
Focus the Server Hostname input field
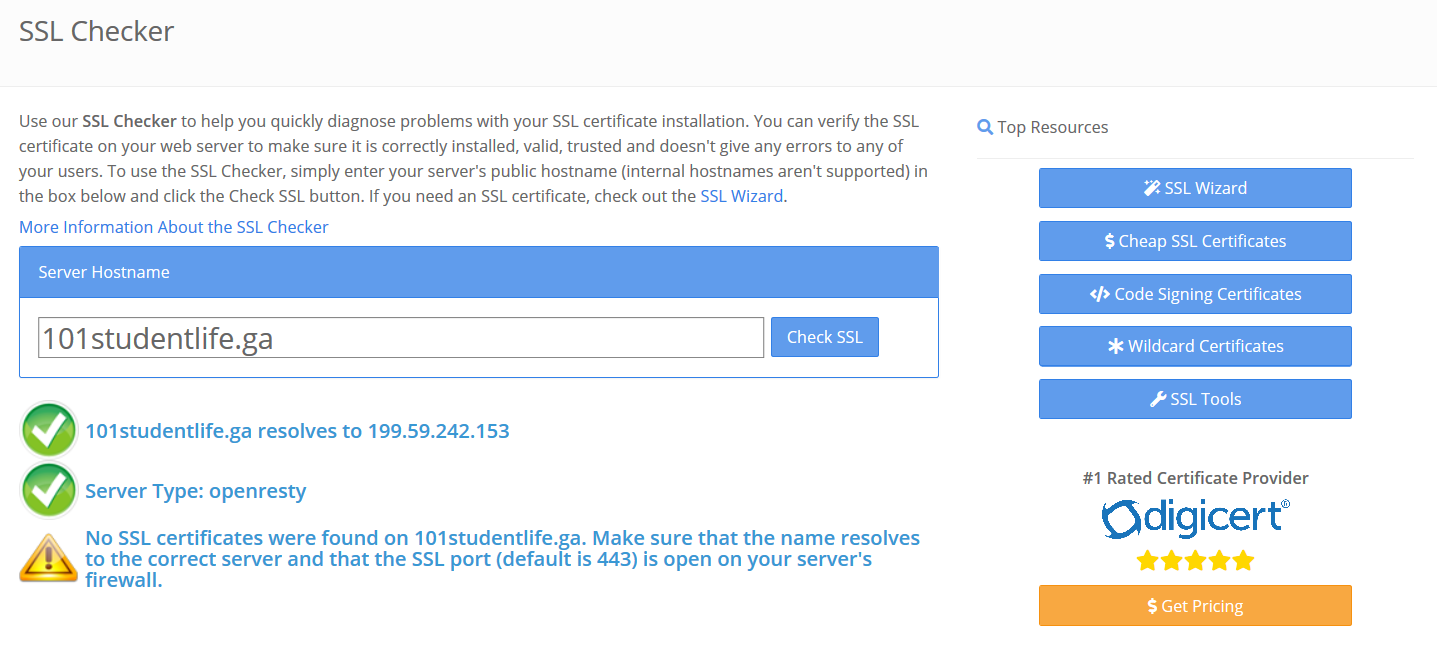coord(401,338)
